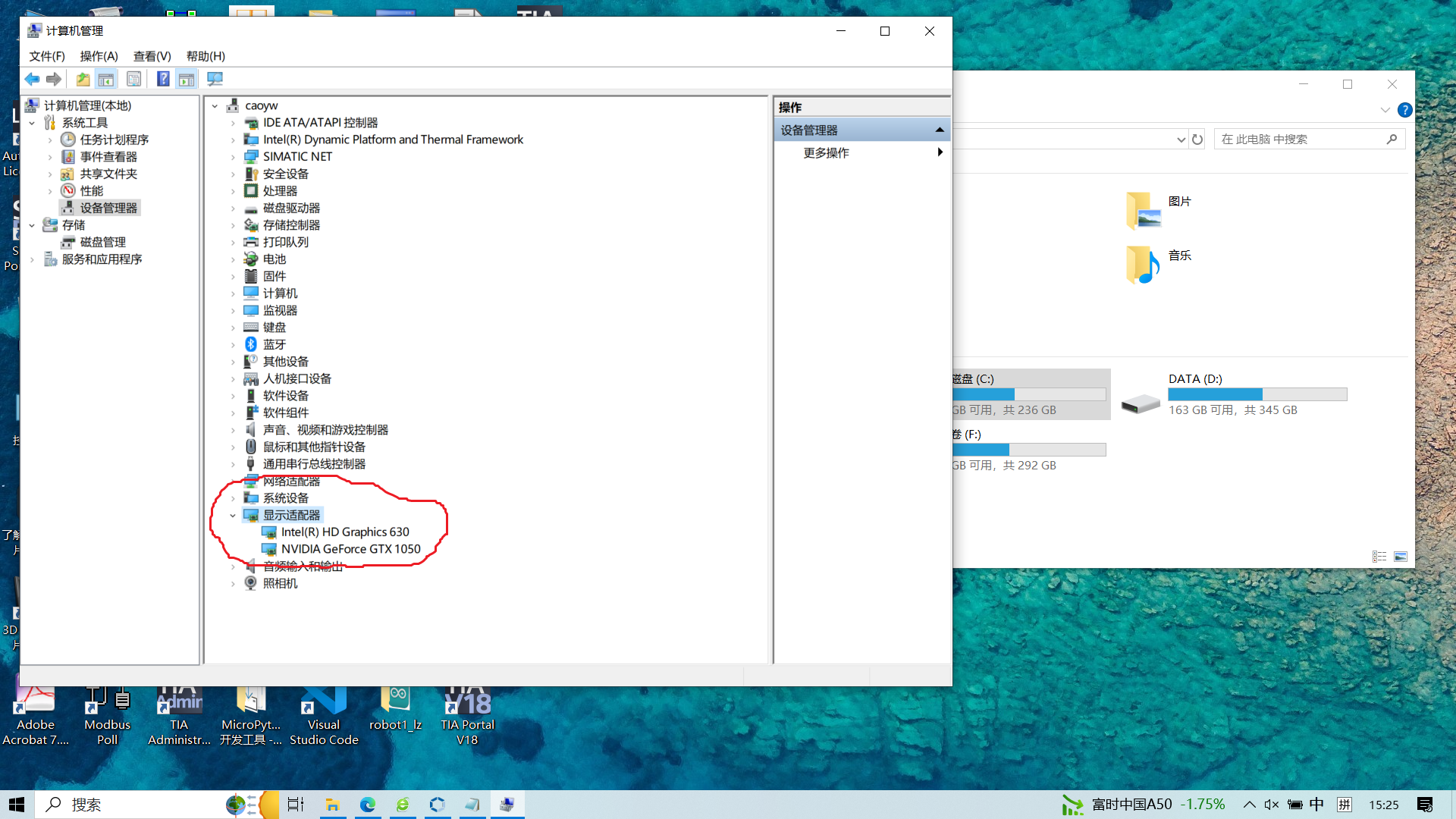
Task: Collapse the 显示适配器 category
Action: click(233, 516)
